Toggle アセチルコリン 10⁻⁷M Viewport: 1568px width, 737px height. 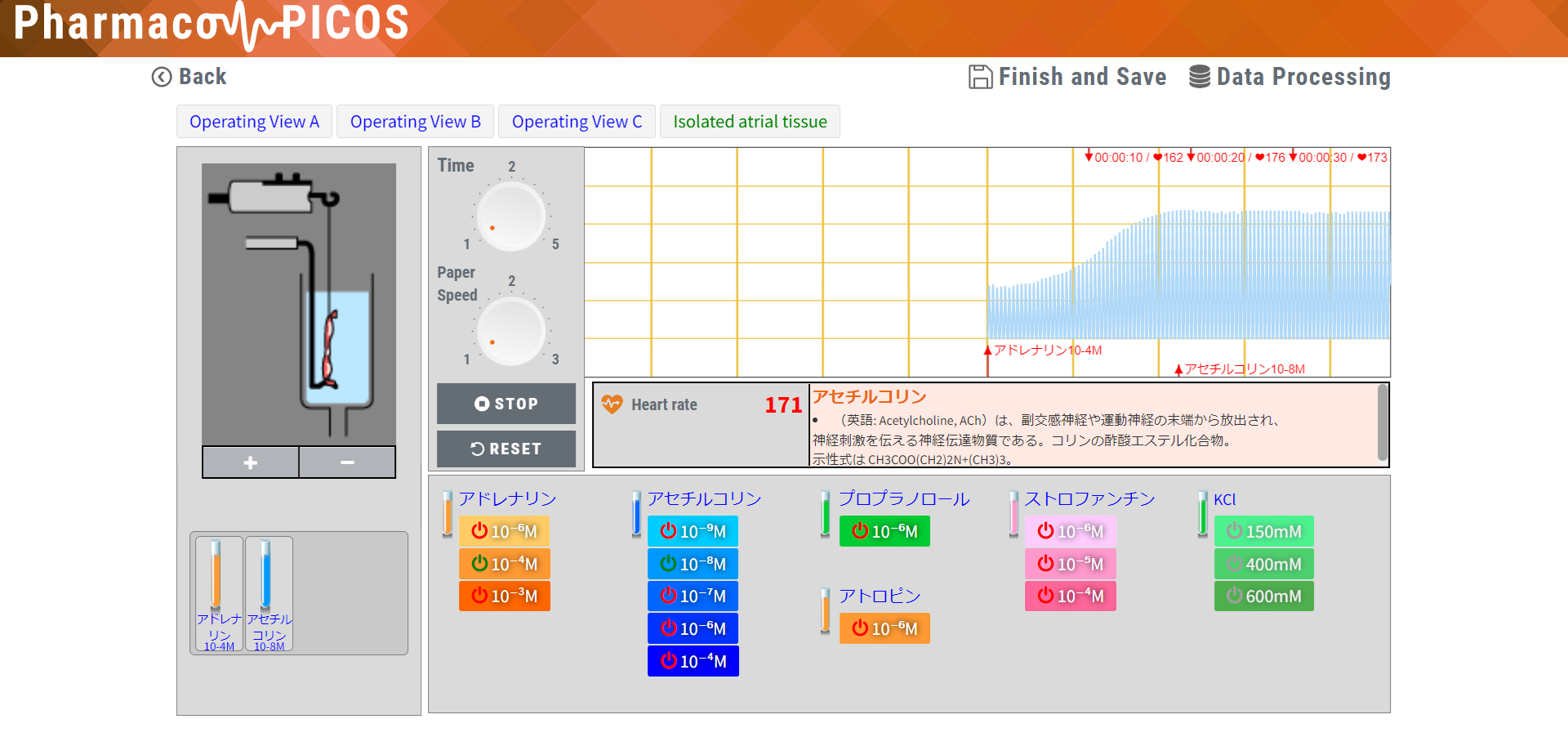[x=693, y=596]
